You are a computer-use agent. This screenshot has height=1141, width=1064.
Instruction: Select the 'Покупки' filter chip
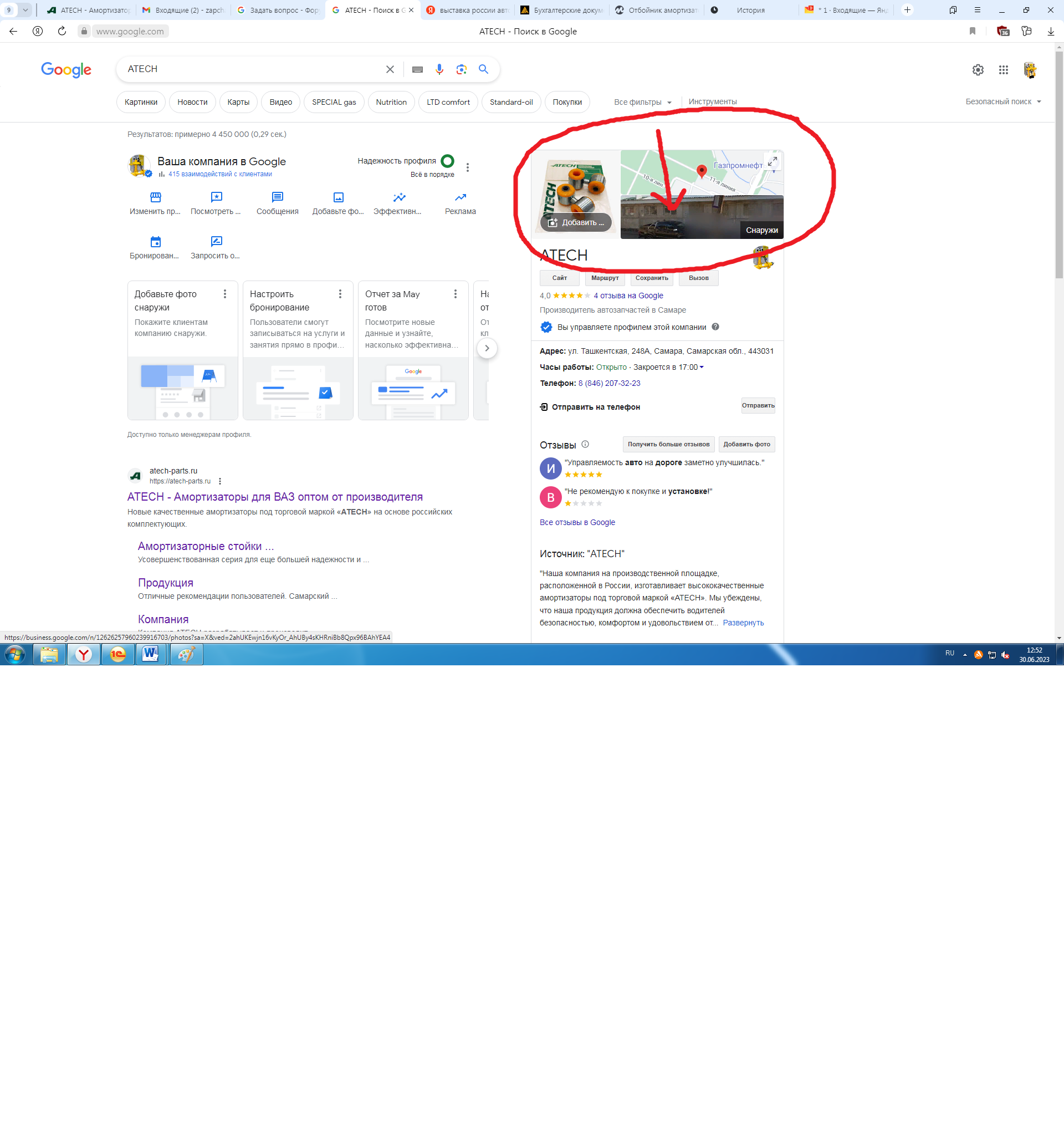[x=567, y=102]
